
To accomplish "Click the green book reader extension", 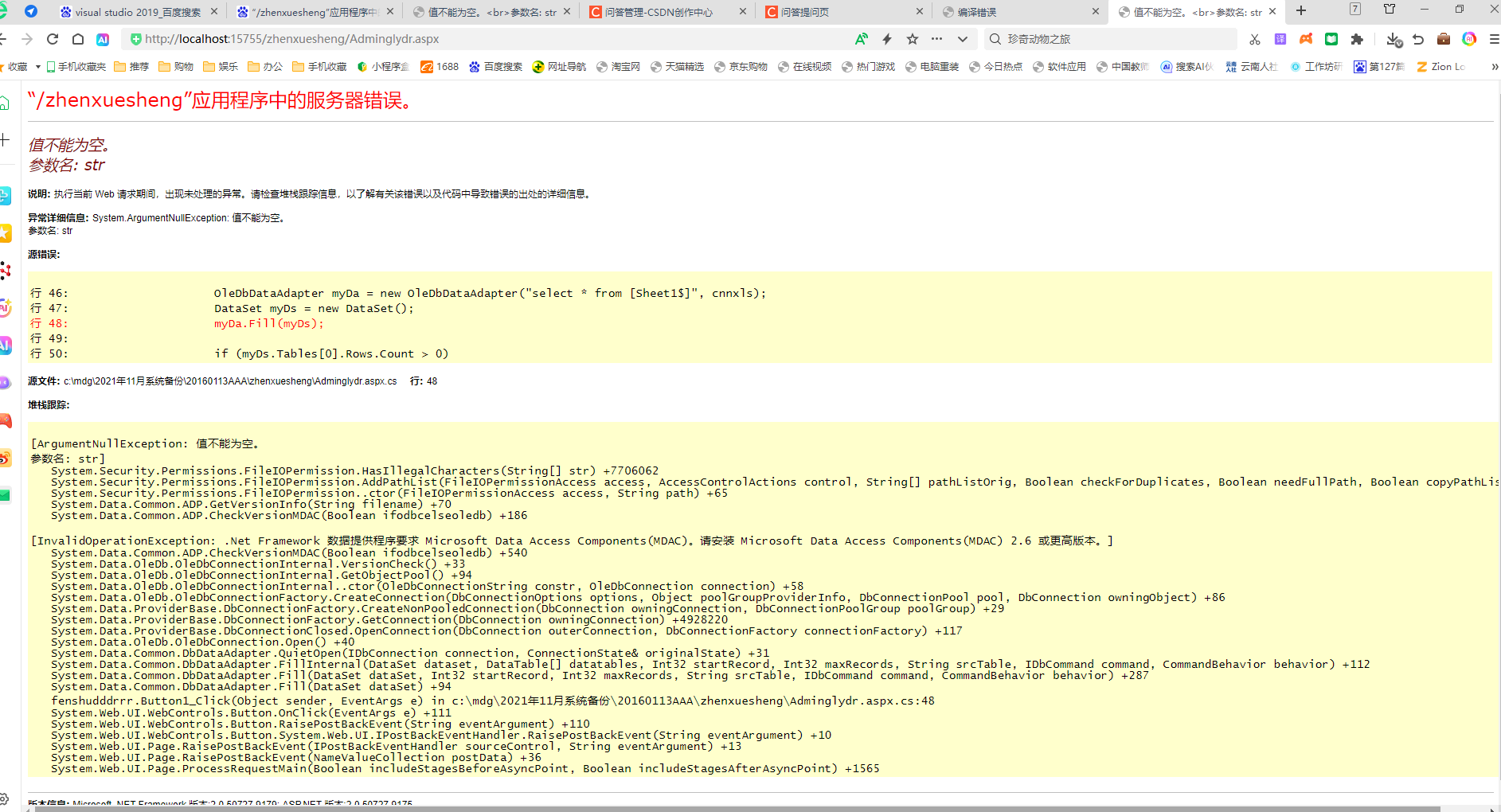I will (1331, 39).
